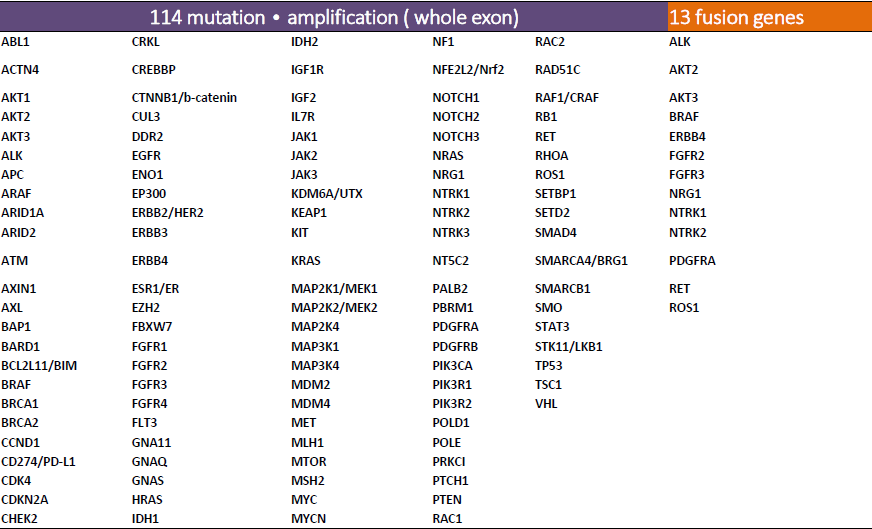Click the PDGFRA fusion gene entry
872x529 pixels.
pyautogui.click(x=692, y=261)
